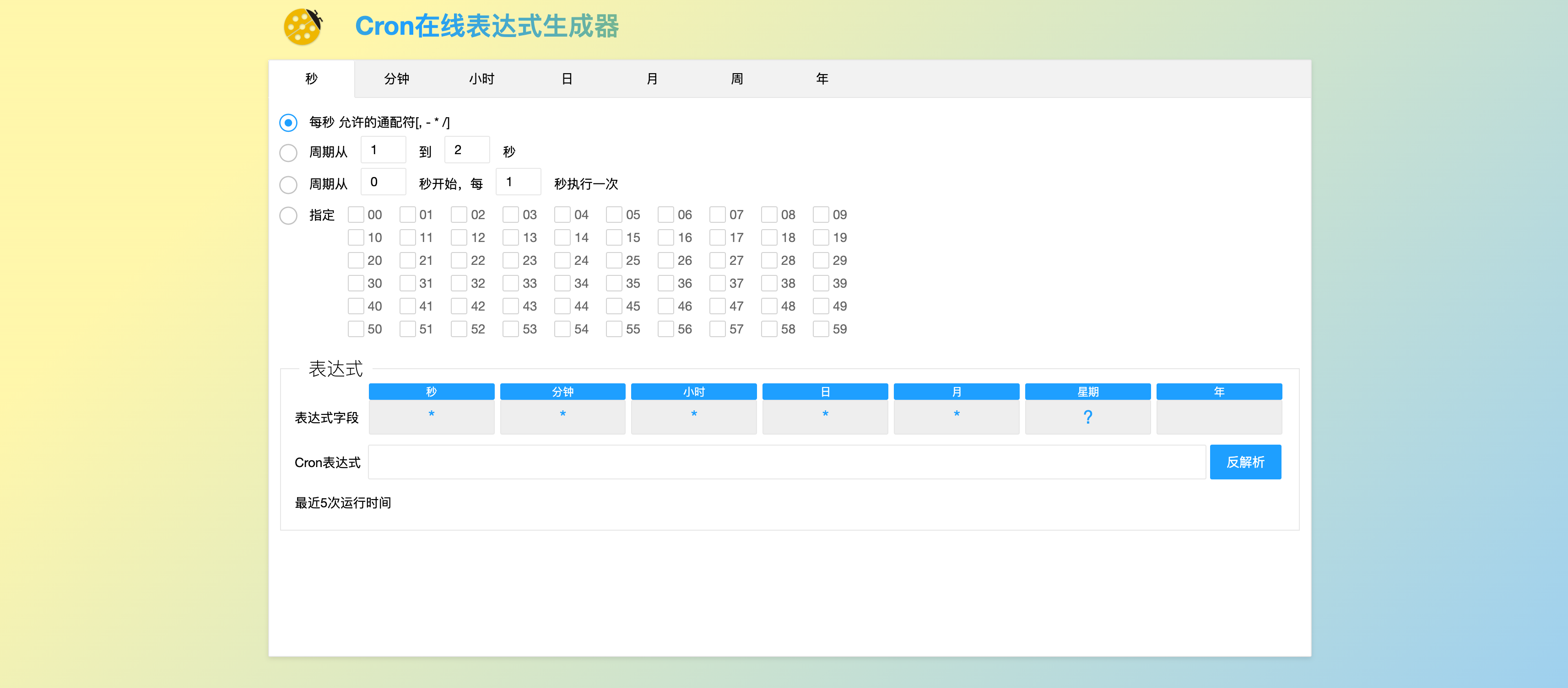This screenshot has width=1568, height=688.
Task: Check the 15 second checkbox
Action: click(x=614, y=237)
